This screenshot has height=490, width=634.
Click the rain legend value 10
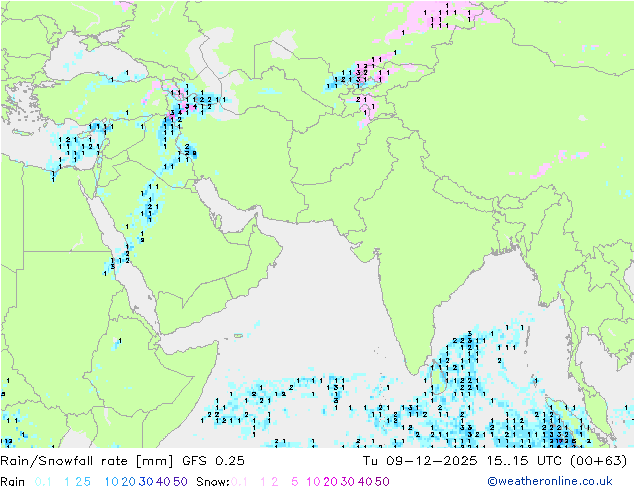click(x=112, y=482)
